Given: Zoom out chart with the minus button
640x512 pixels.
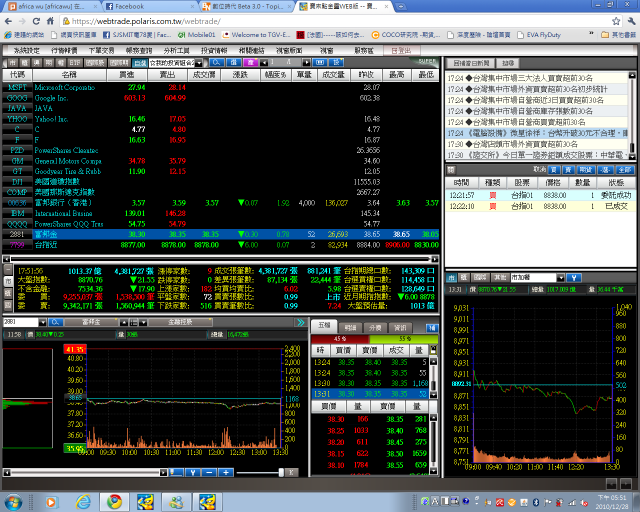Looking at the screenshot, I should (x=209, y=472).
